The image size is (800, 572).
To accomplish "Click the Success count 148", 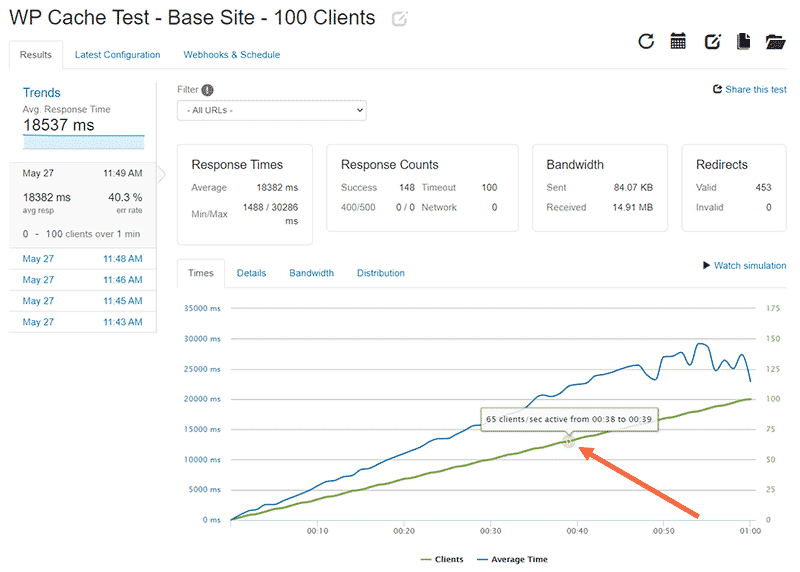I will tap(407, 188).
